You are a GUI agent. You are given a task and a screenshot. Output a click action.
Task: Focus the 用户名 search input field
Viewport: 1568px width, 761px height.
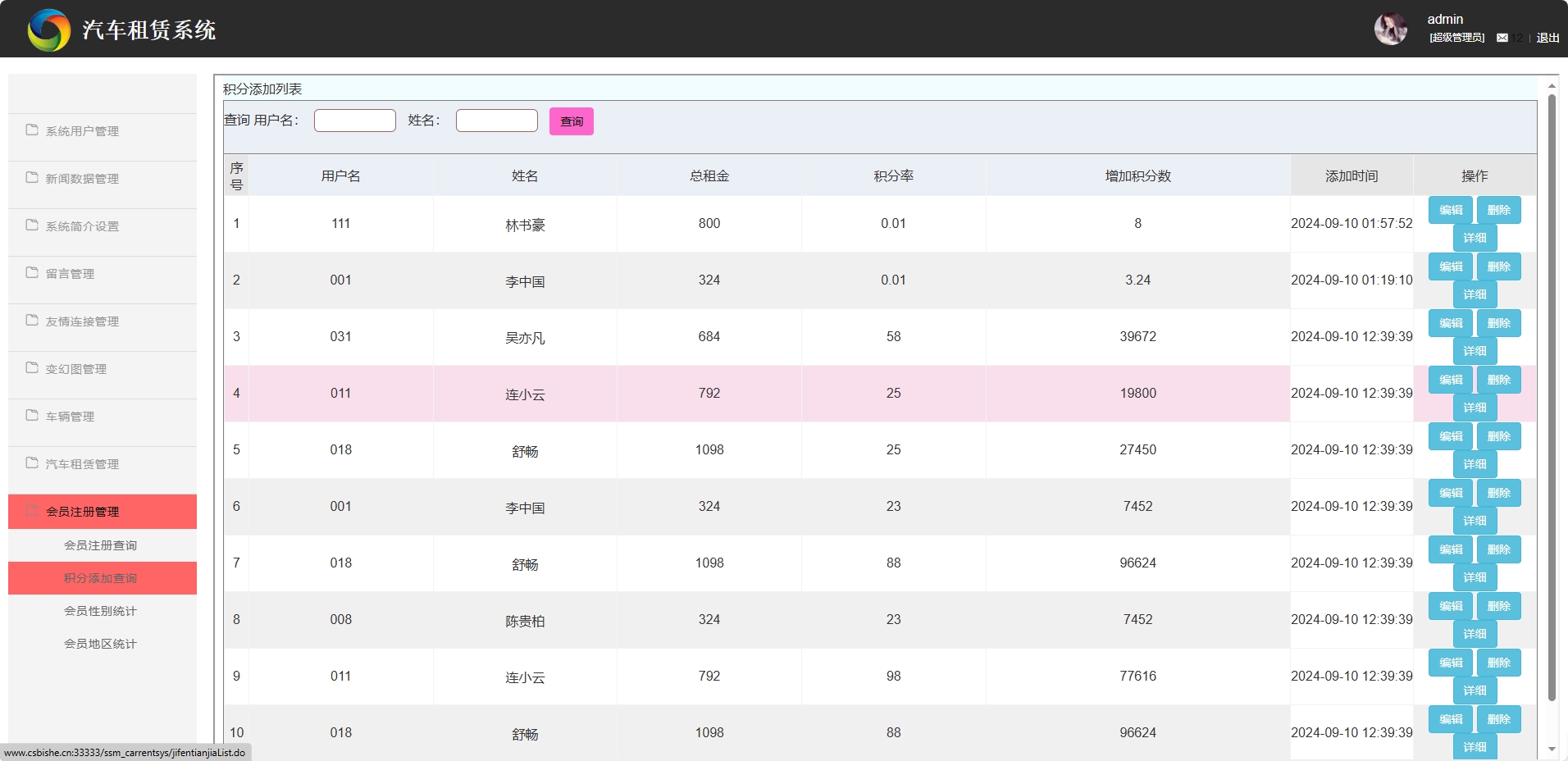coord(354,121)
